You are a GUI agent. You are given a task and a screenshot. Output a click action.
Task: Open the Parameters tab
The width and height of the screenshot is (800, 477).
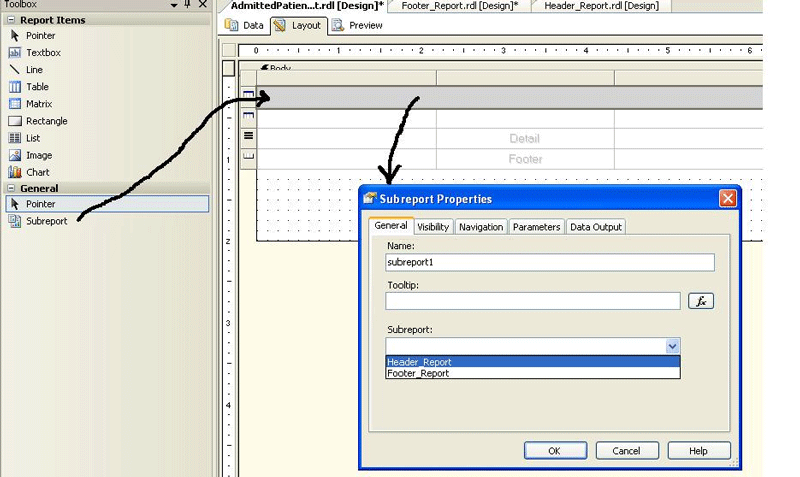tap(536, 227)
